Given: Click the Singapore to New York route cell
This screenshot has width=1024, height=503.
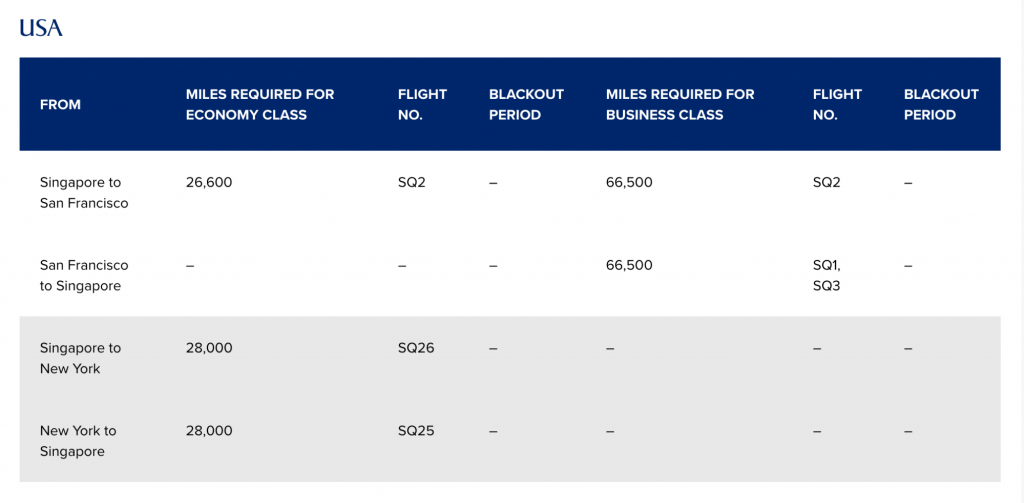Looking at the screenshot, I should click(80, 358).
